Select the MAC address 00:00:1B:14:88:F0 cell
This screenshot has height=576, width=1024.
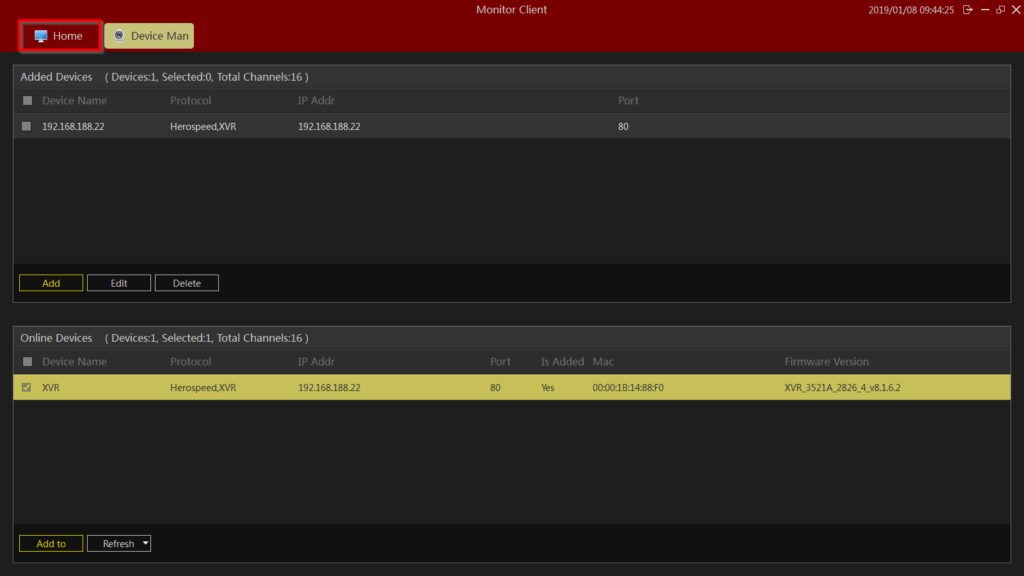[628, 388]
